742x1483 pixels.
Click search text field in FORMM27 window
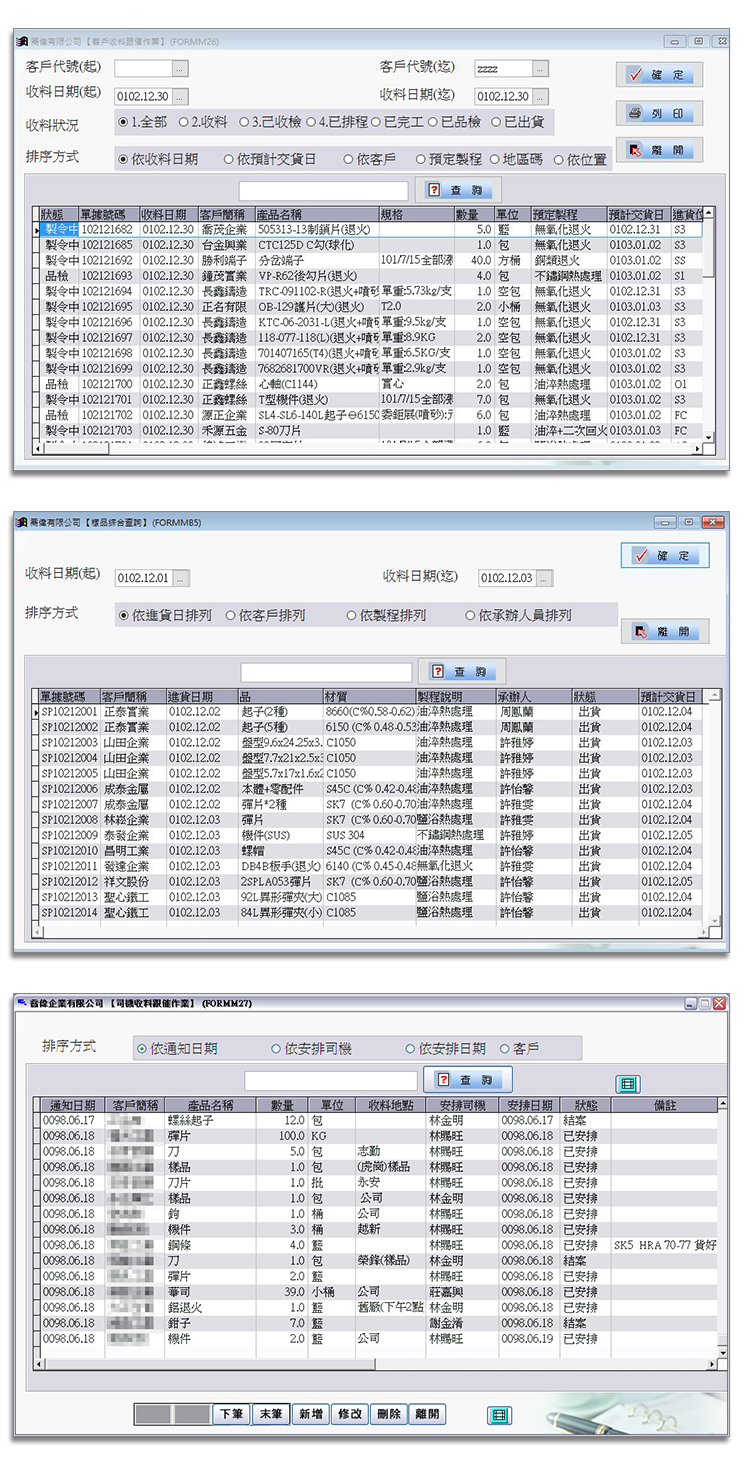(x=330, y=1081)
